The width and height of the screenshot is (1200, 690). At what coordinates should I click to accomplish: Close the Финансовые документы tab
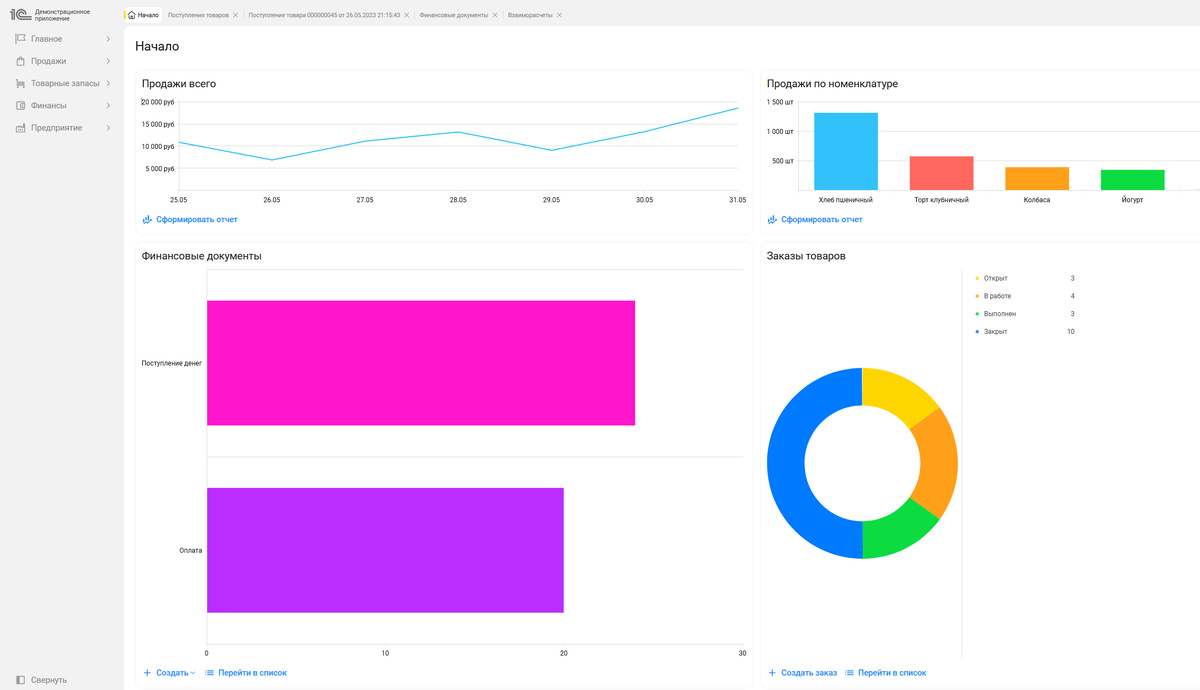[x=495, y=15]
